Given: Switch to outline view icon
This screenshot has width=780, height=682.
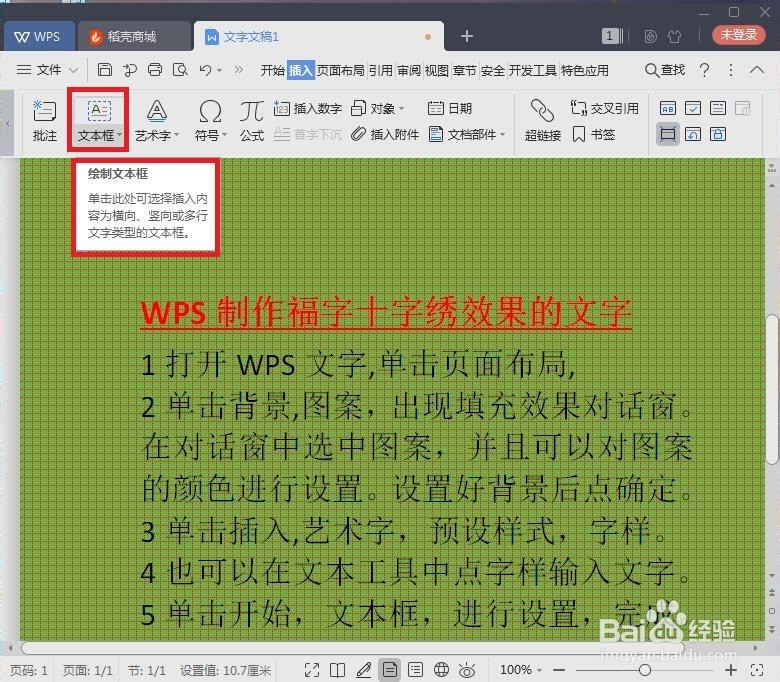Looking at the screenshot, I should point(415,670).
